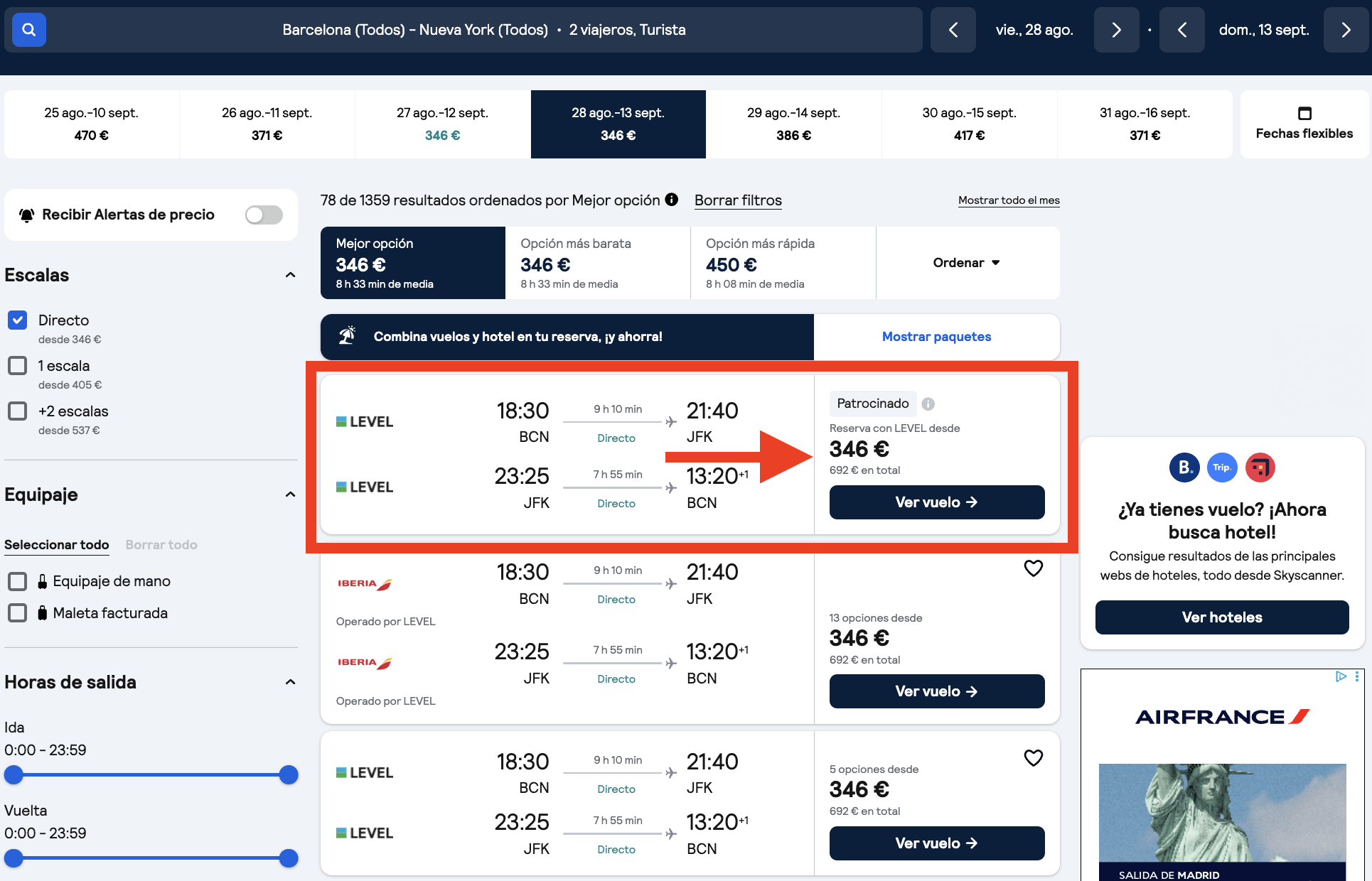Enable the 1 escala checkbox

tap(17, 365)
